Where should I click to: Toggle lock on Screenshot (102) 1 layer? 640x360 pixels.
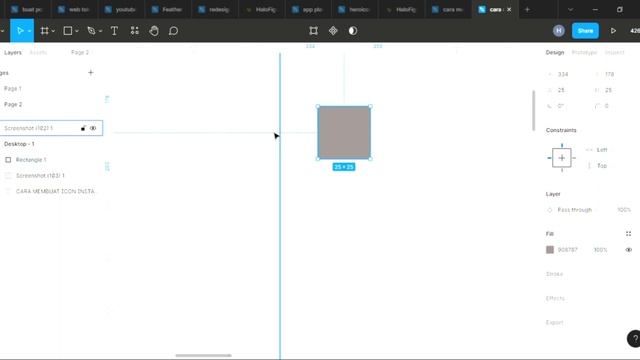(83, 128)
